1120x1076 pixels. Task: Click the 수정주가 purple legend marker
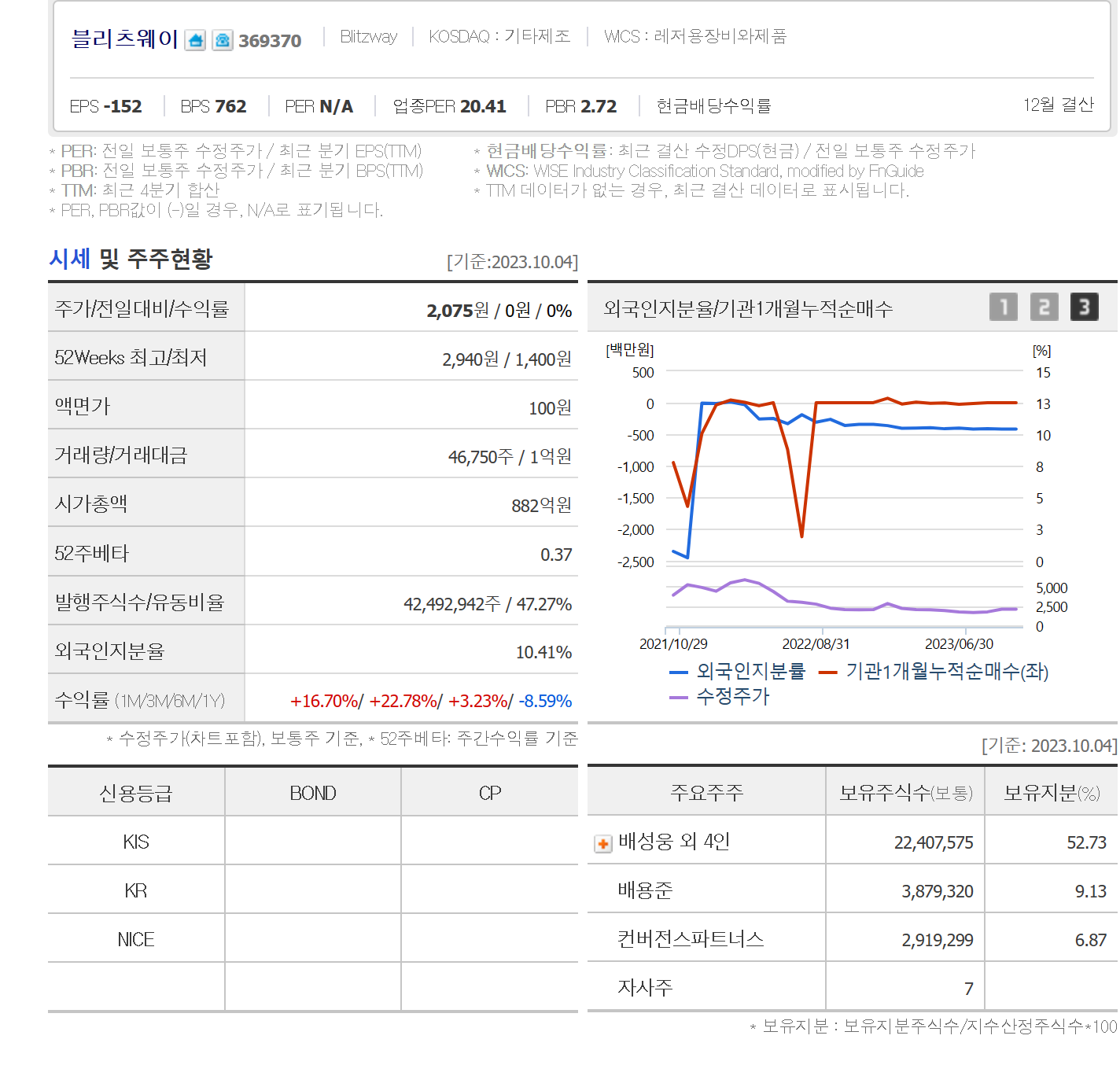pyautogui.click(x=679, y=698)
